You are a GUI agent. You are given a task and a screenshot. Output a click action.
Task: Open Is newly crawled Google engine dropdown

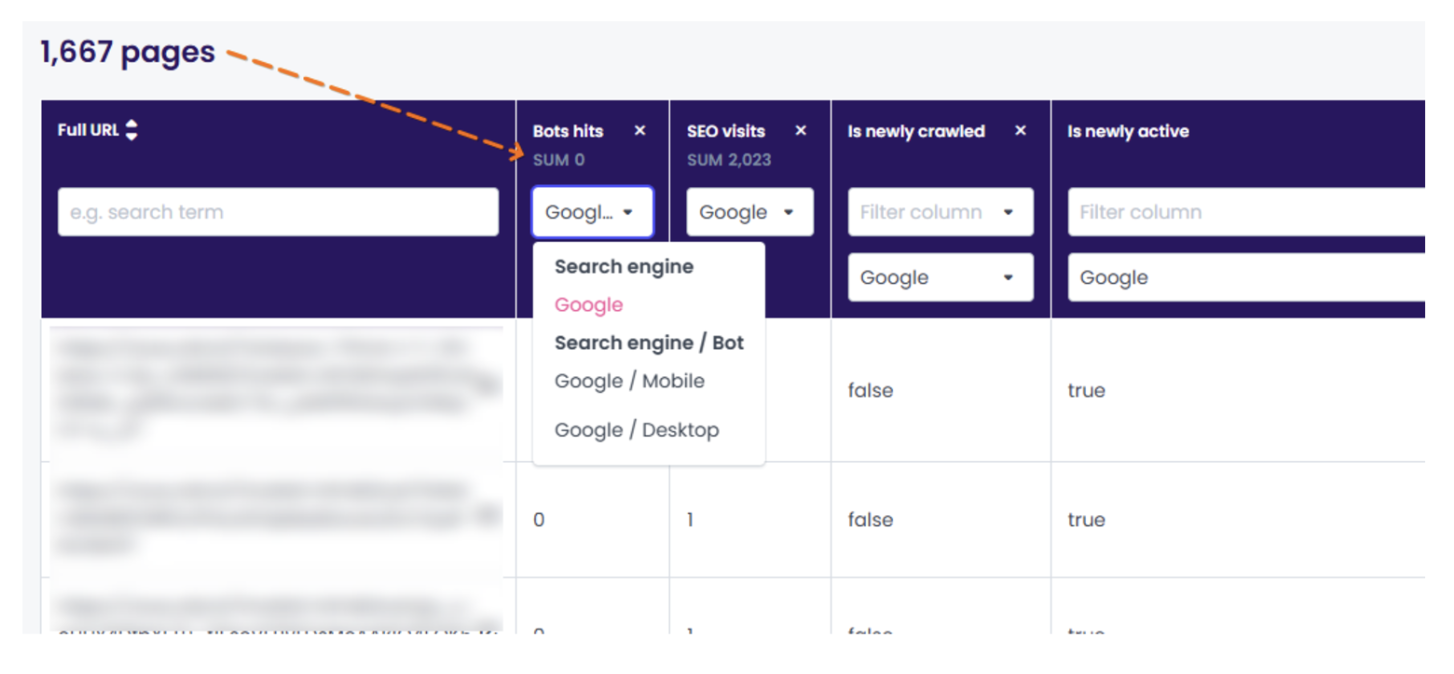tap(940, 278)
